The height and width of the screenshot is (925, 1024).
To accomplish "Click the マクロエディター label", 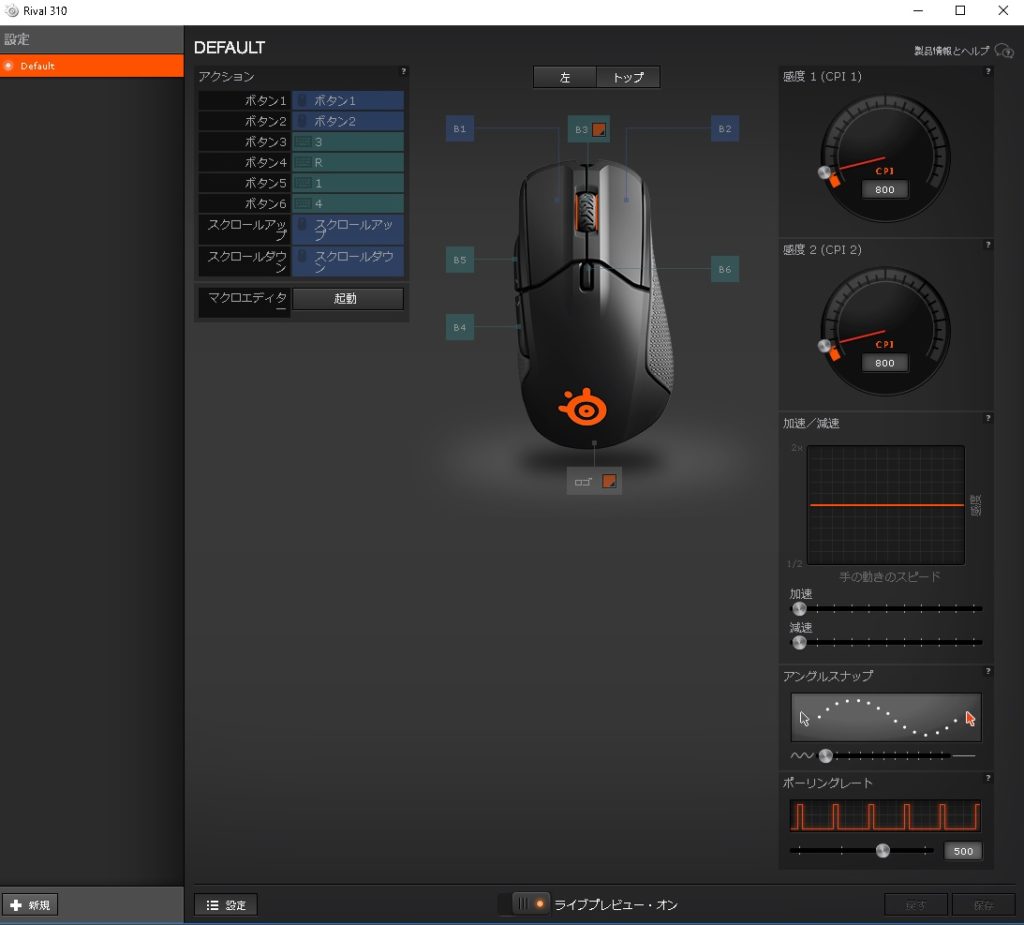I will pos(244,302).
